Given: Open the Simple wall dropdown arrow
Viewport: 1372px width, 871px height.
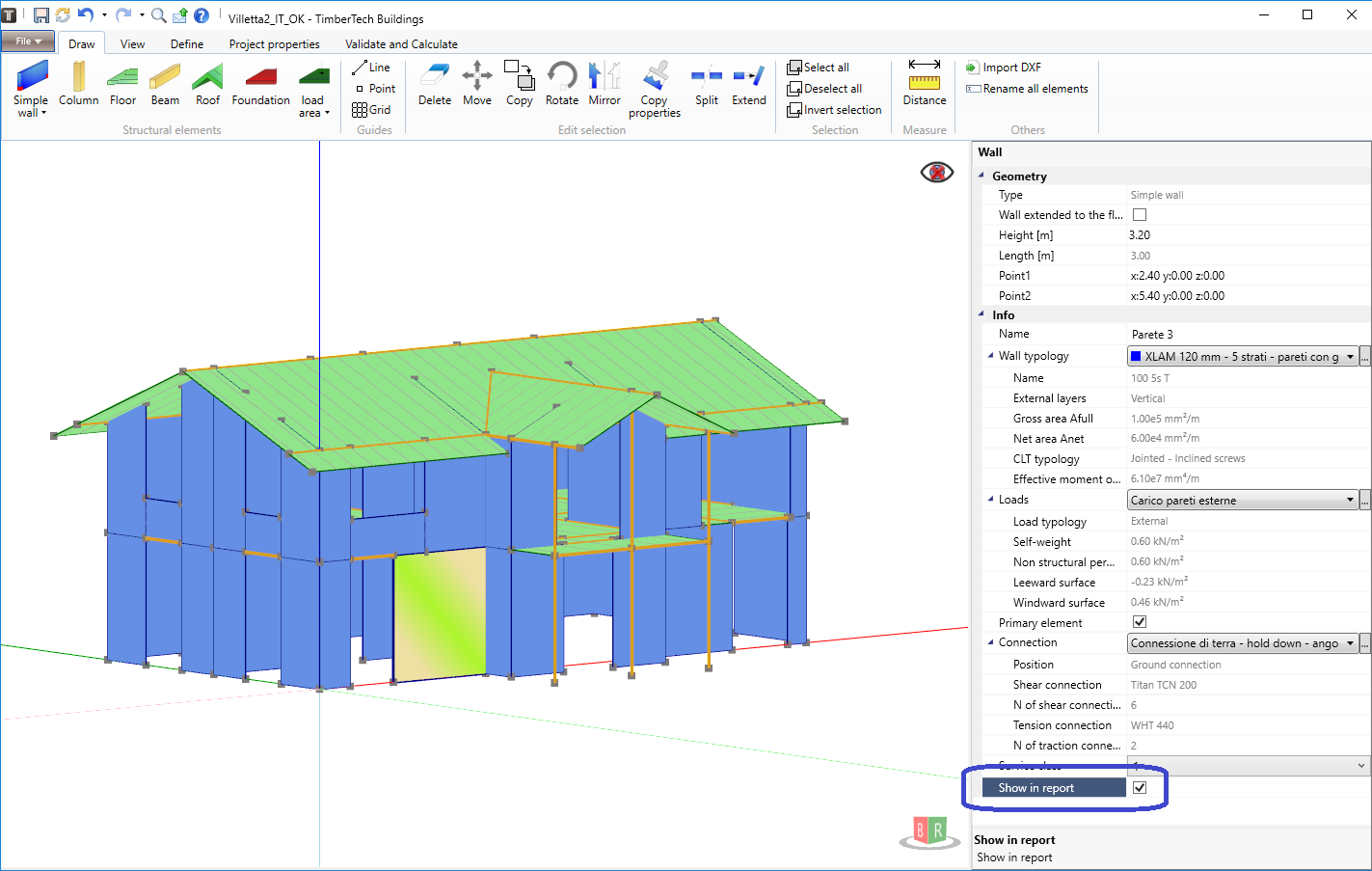Looking at the screenshot, I should click(43, 114).
